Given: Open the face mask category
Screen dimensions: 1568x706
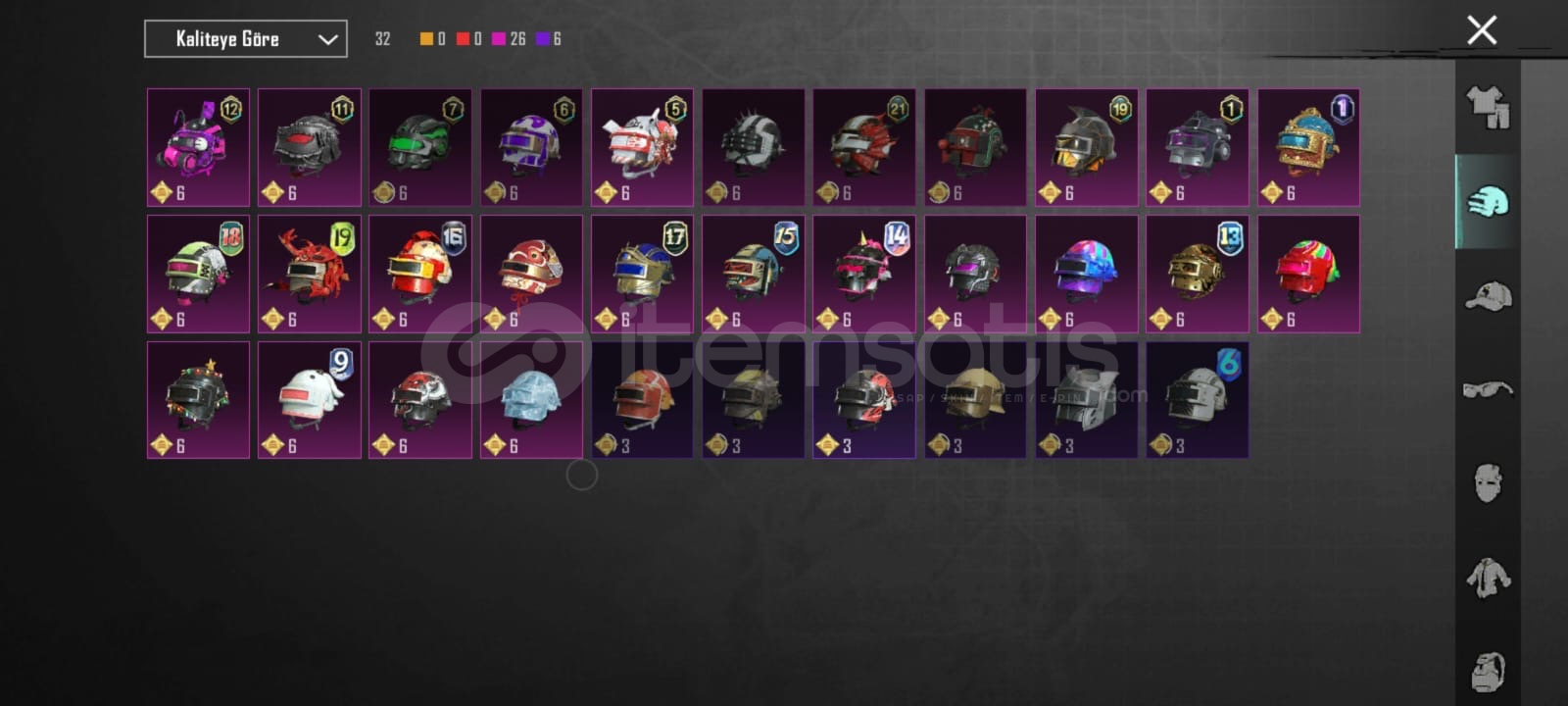Looking at the screenshot, I should (1488, 482).
